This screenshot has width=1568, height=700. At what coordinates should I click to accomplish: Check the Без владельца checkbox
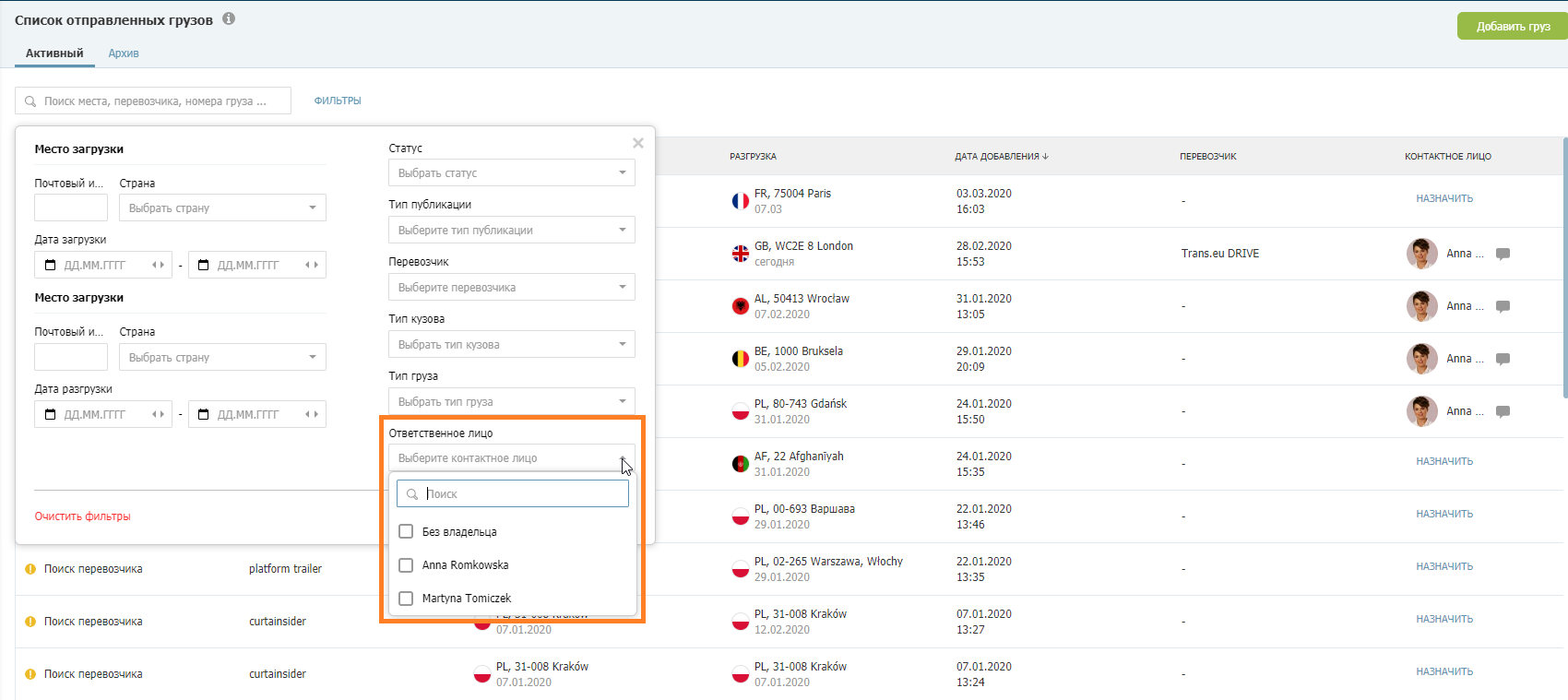(x=406, y=531)
